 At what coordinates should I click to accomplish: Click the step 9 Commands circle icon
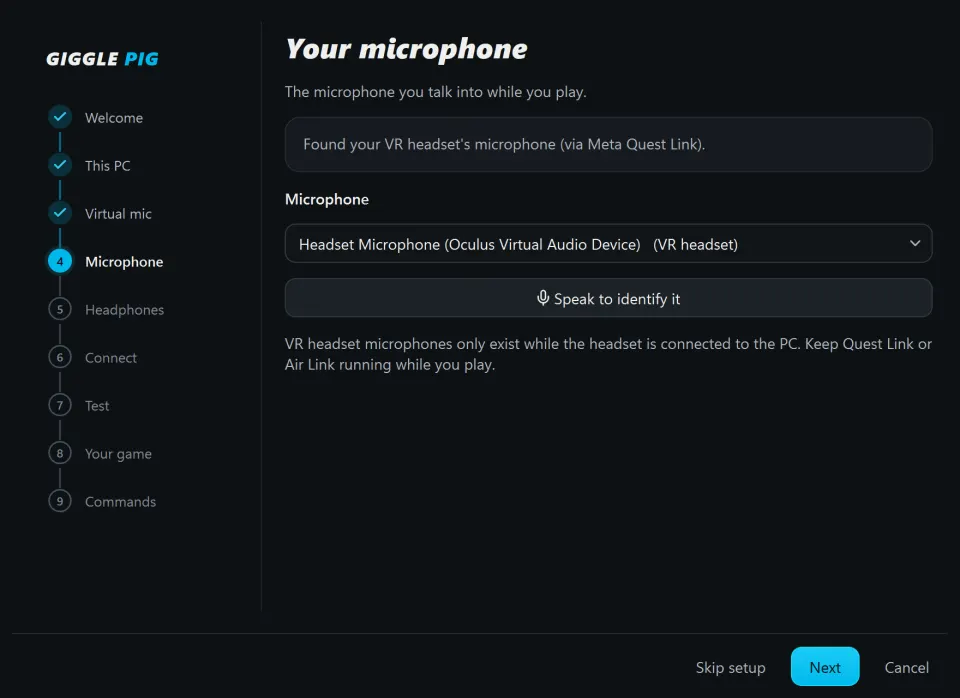tap(59, 501)
